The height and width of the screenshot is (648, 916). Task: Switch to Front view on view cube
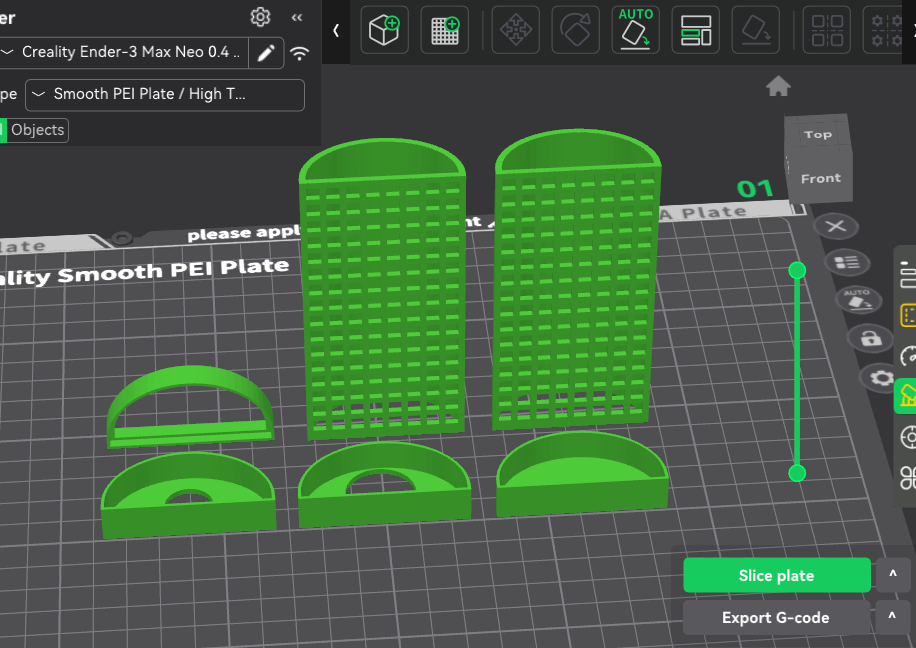(821, 178)
